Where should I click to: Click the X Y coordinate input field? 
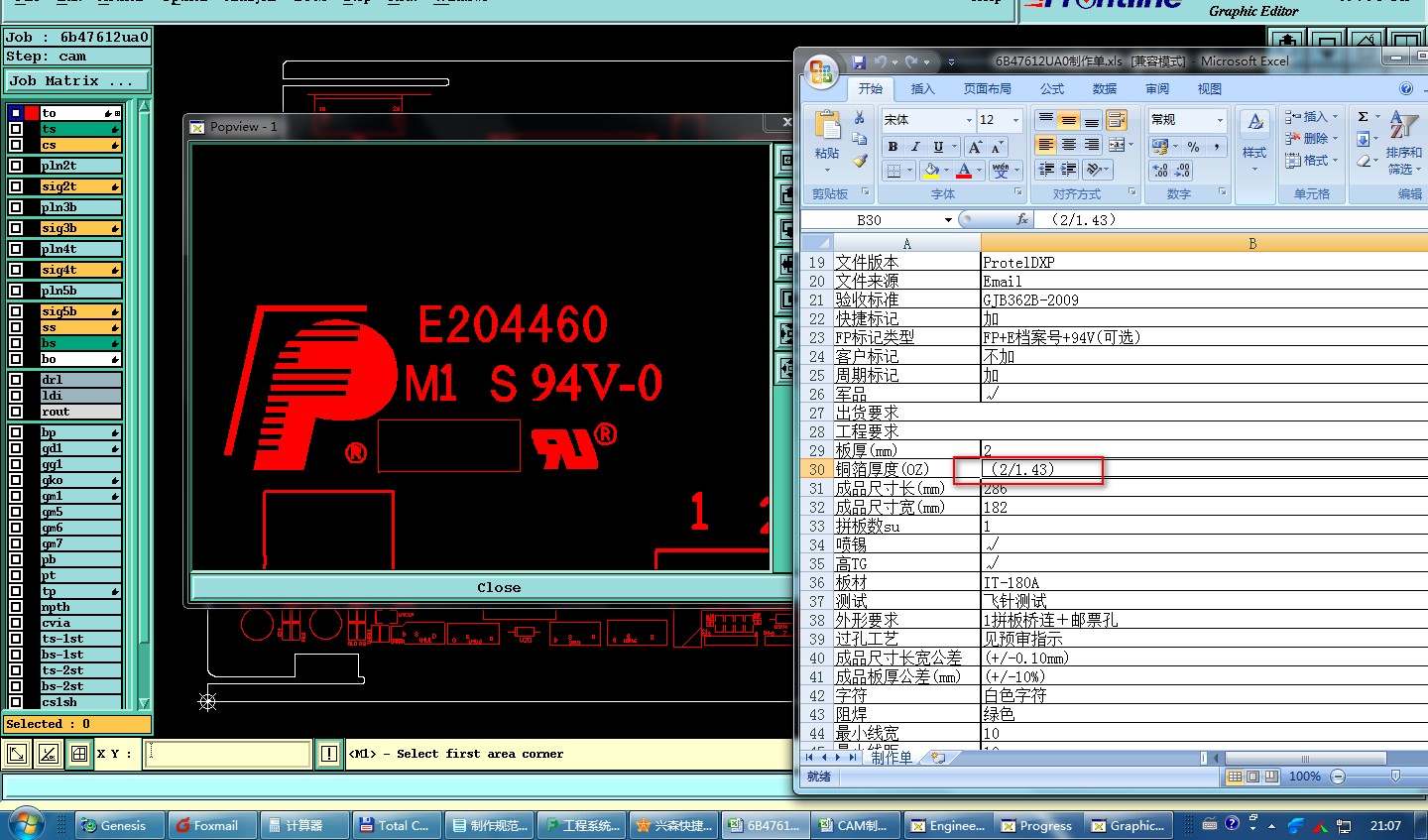click(227, 755)
